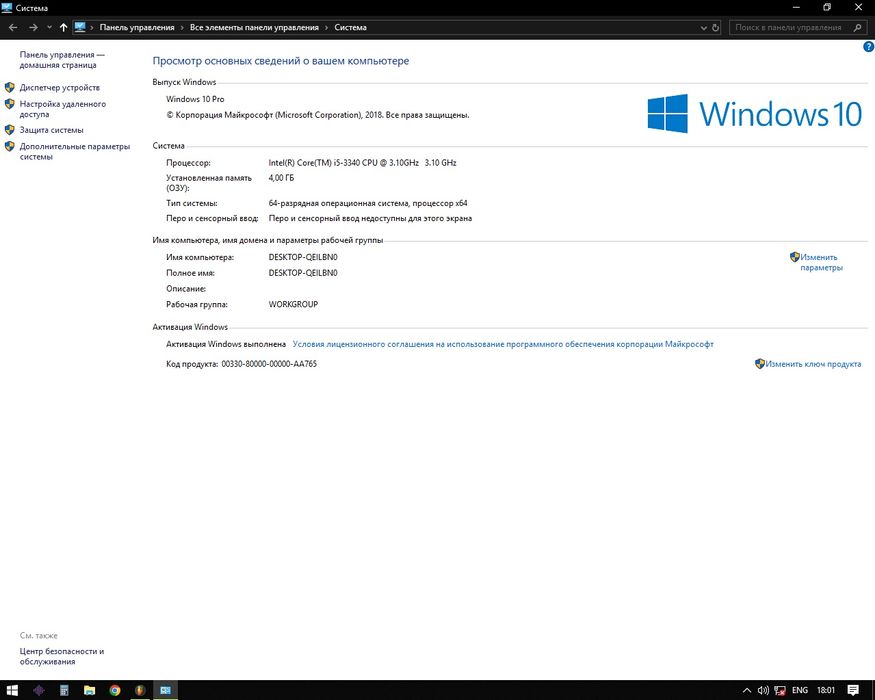Open 'Центр безопасности и обслуживания' link
Screen dimensions: 875x700
[x=62, y=656]
